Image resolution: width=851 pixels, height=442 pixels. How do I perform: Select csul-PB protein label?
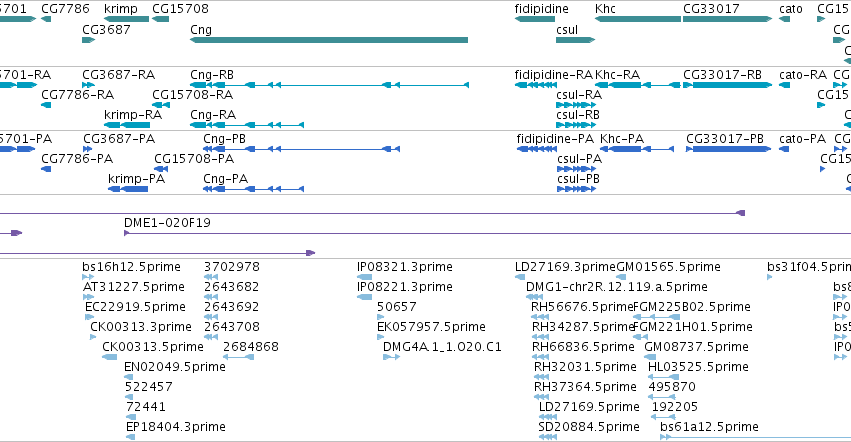coord(579,179)
